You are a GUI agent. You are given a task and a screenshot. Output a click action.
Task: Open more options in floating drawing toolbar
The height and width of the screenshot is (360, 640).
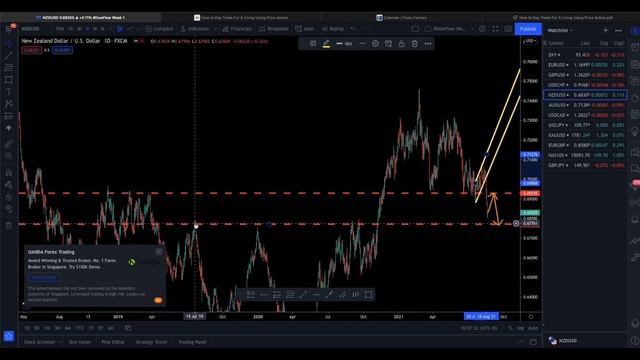[x=428, y=44]
